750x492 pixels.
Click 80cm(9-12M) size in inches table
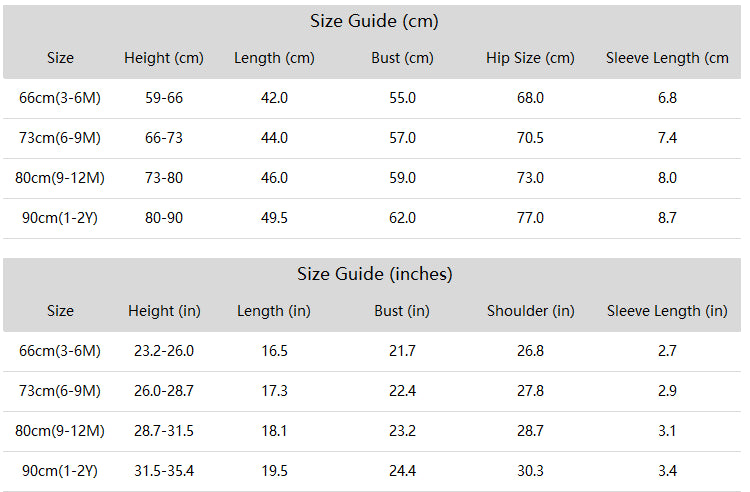[60, 431]
